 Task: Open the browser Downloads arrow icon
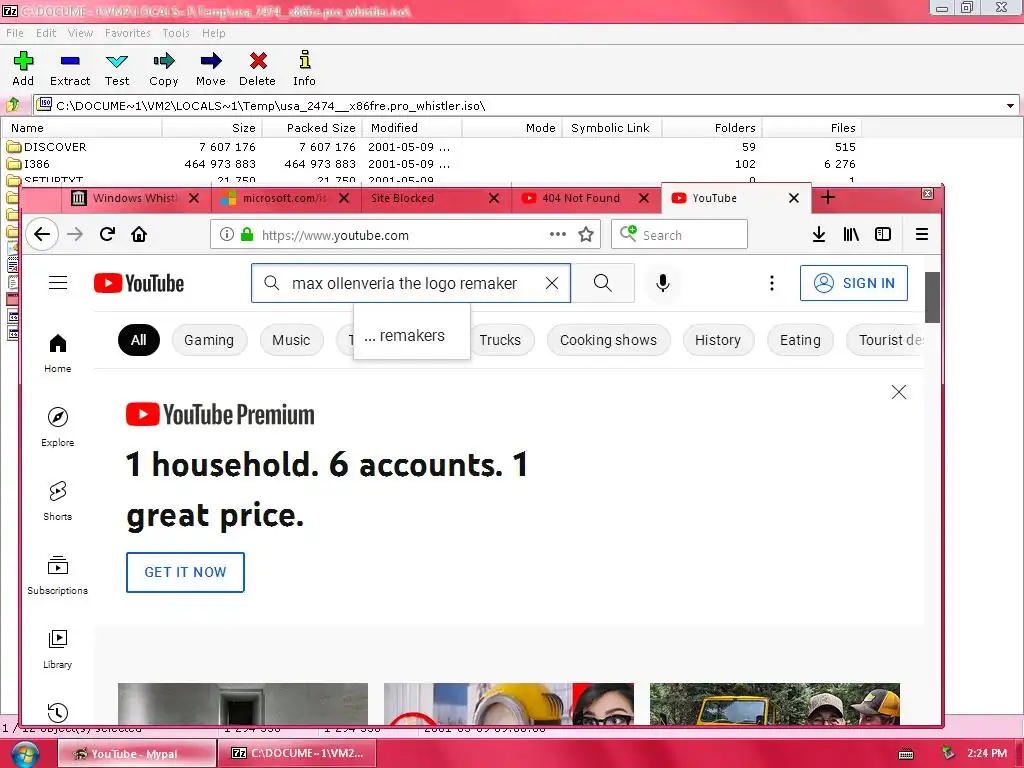click(x=819, y=234)
